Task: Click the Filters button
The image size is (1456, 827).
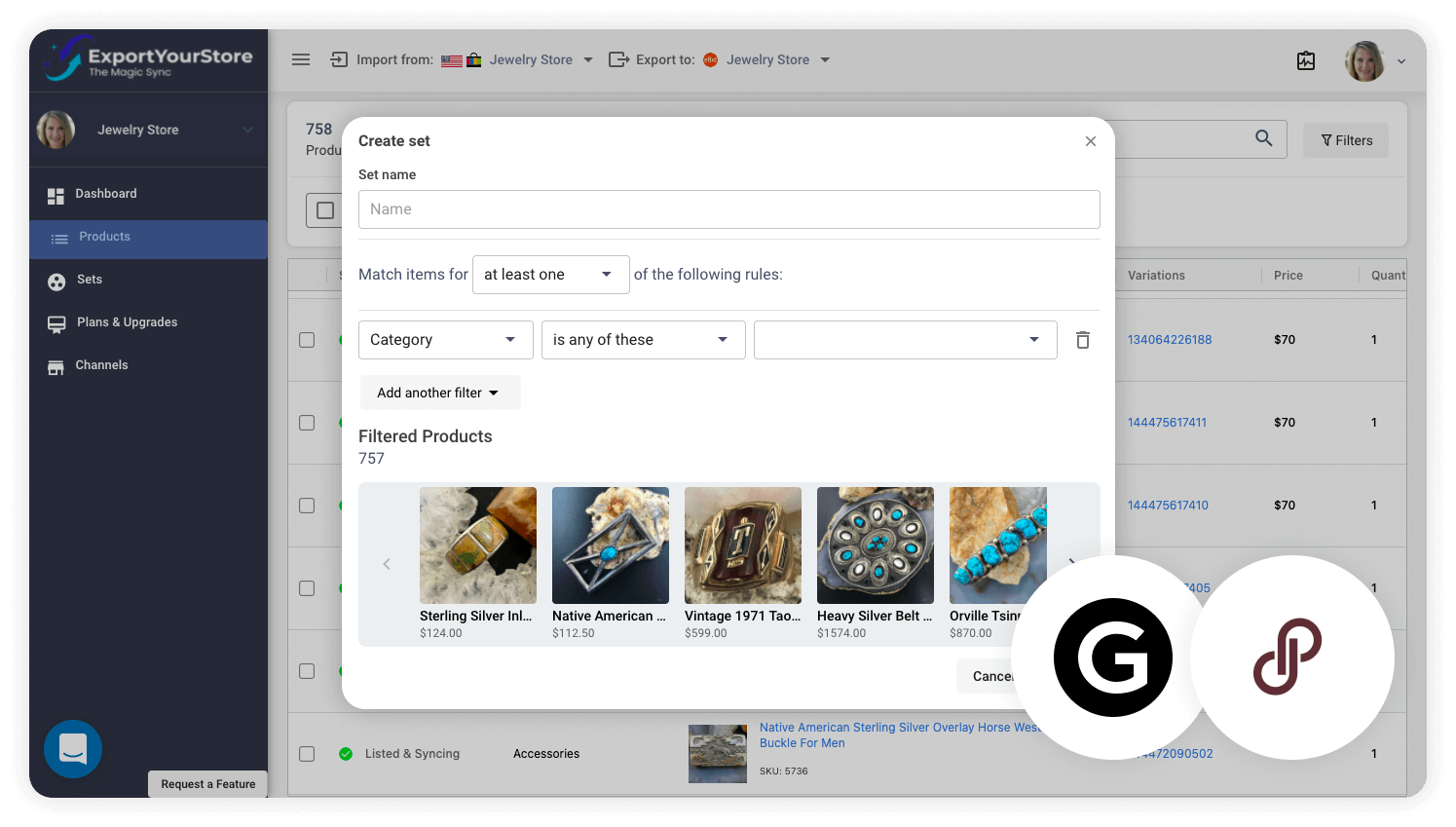Action: click(x=1346, y=140)
